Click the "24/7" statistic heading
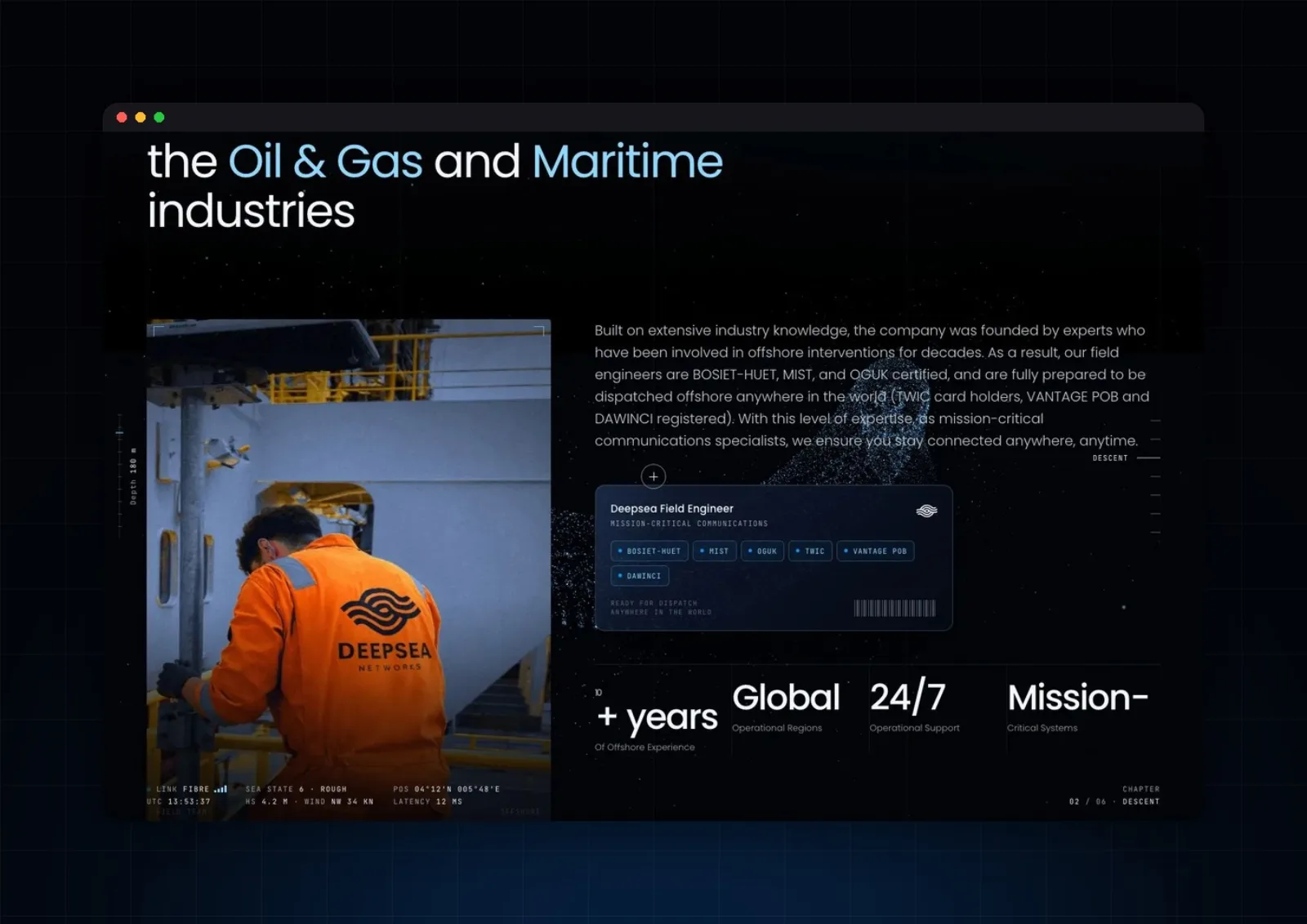 [908, 697]
